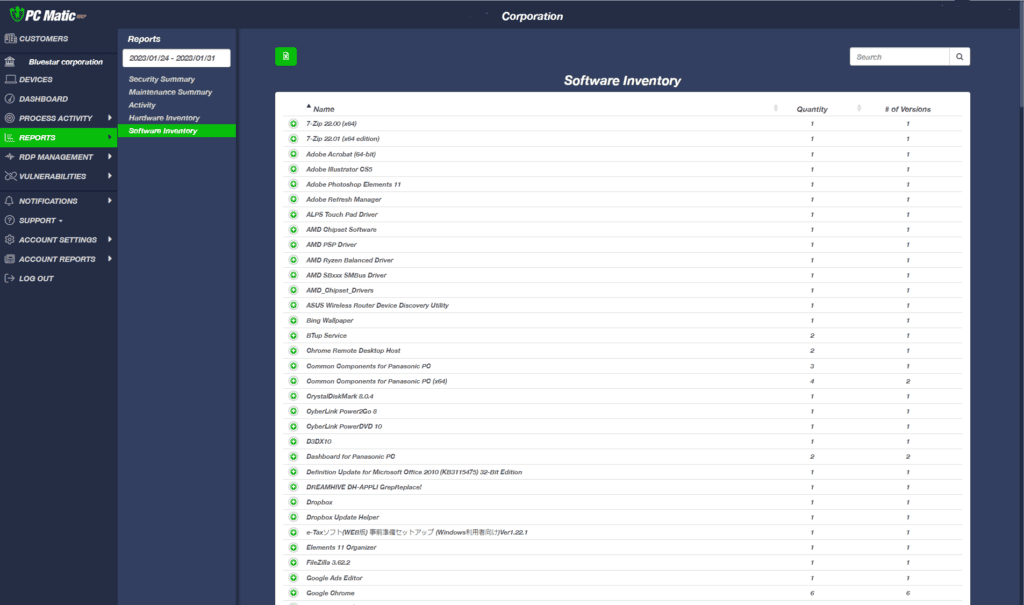This screenshot has height=605, width=1024.
Task: Expand the Process Activity submenu arrow
Action: [x=110, y=118]
